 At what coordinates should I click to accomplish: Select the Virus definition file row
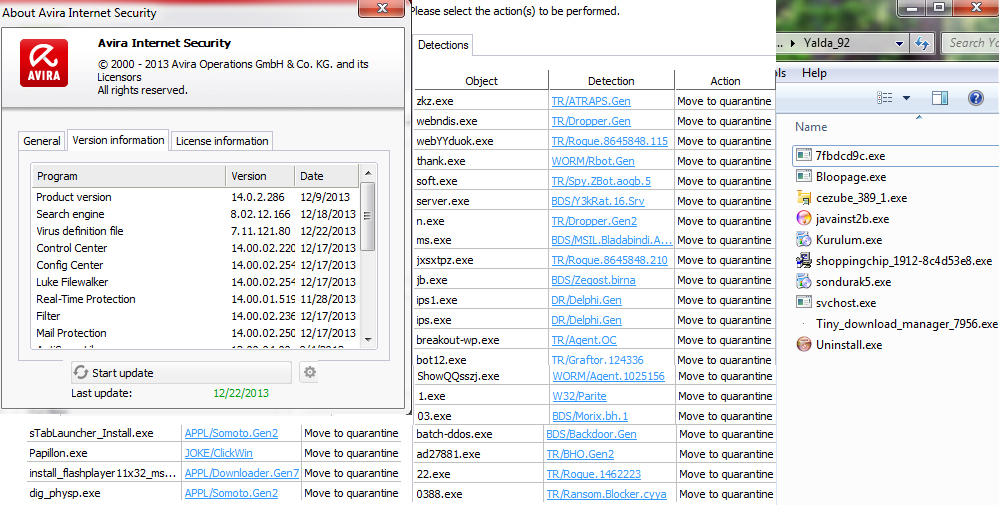pyautogui.click(x=196, y=231)
